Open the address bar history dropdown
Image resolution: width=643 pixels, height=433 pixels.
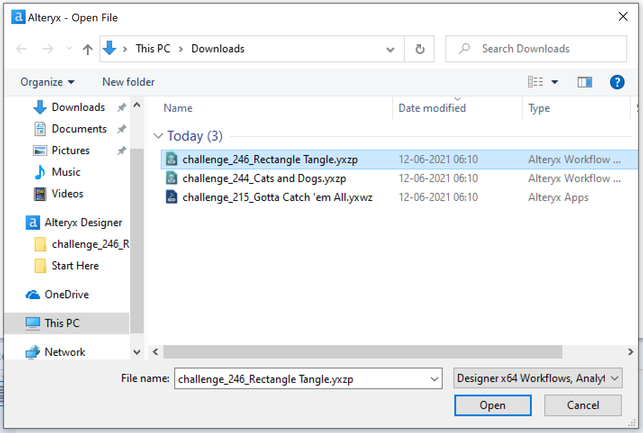tap(392, 49)
